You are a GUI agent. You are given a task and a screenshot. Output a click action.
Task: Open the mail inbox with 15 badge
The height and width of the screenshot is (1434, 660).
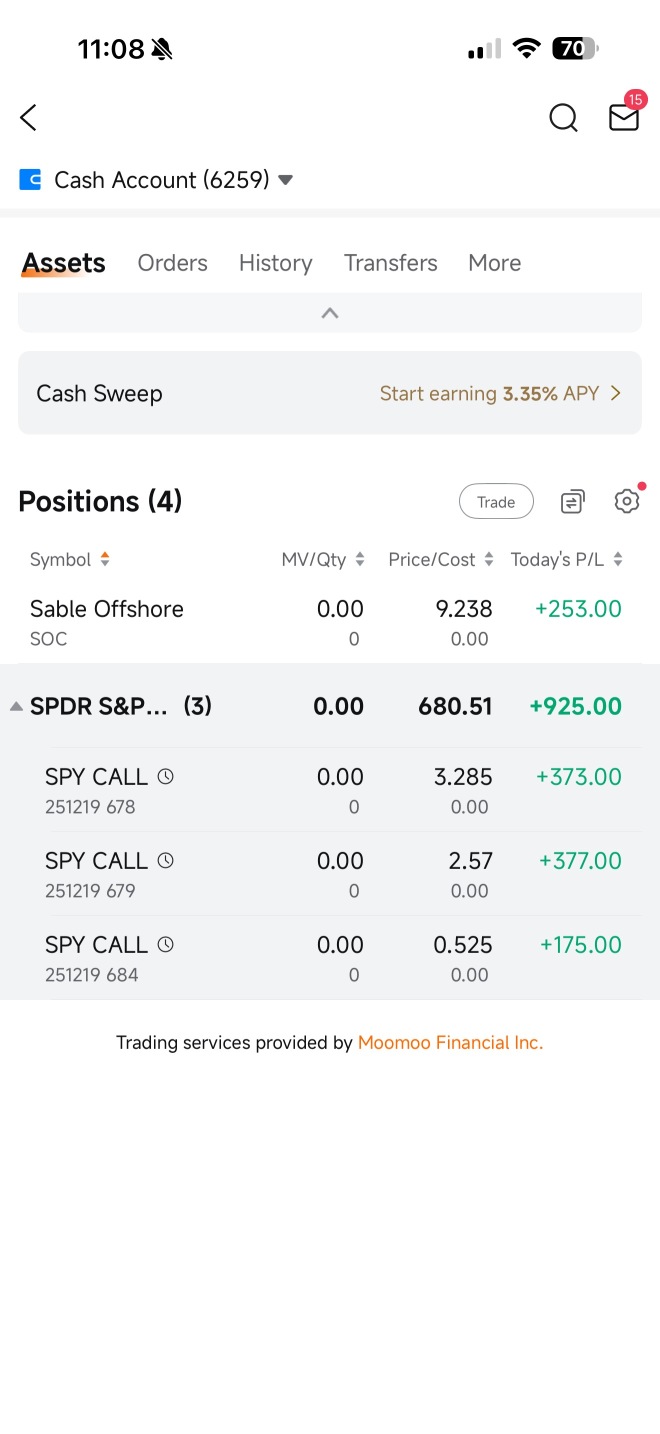point(625,115)
